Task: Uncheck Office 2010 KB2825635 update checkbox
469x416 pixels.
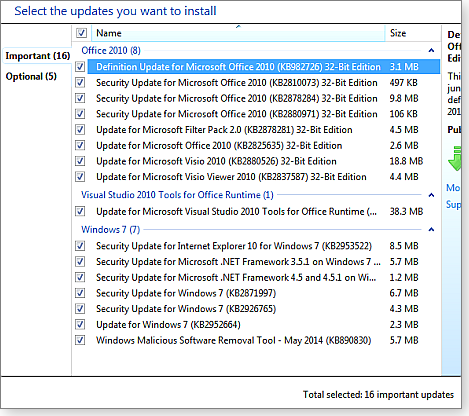Action: (x=80, y=145)
